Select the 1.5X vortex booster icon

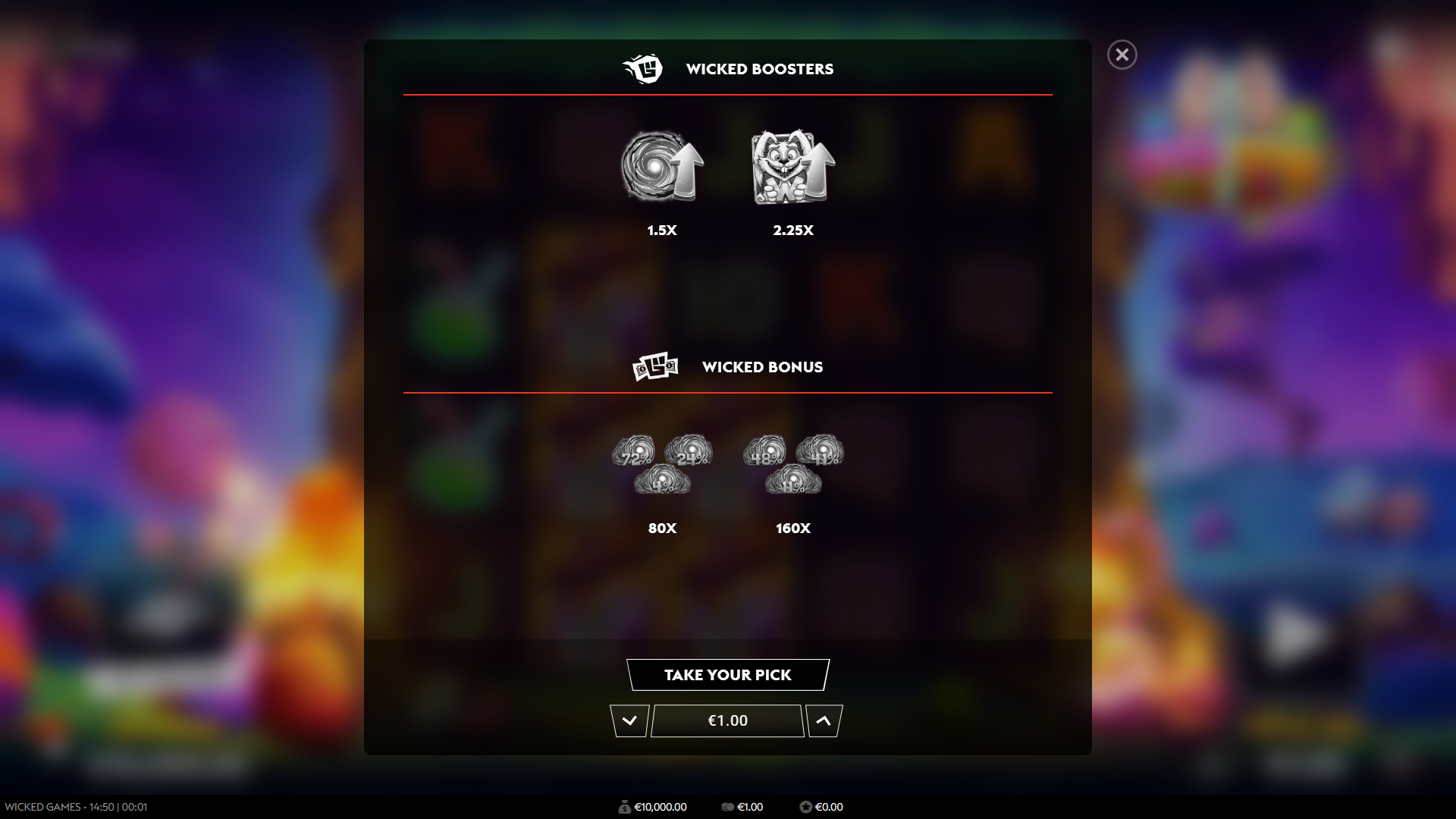coord(662,167)
